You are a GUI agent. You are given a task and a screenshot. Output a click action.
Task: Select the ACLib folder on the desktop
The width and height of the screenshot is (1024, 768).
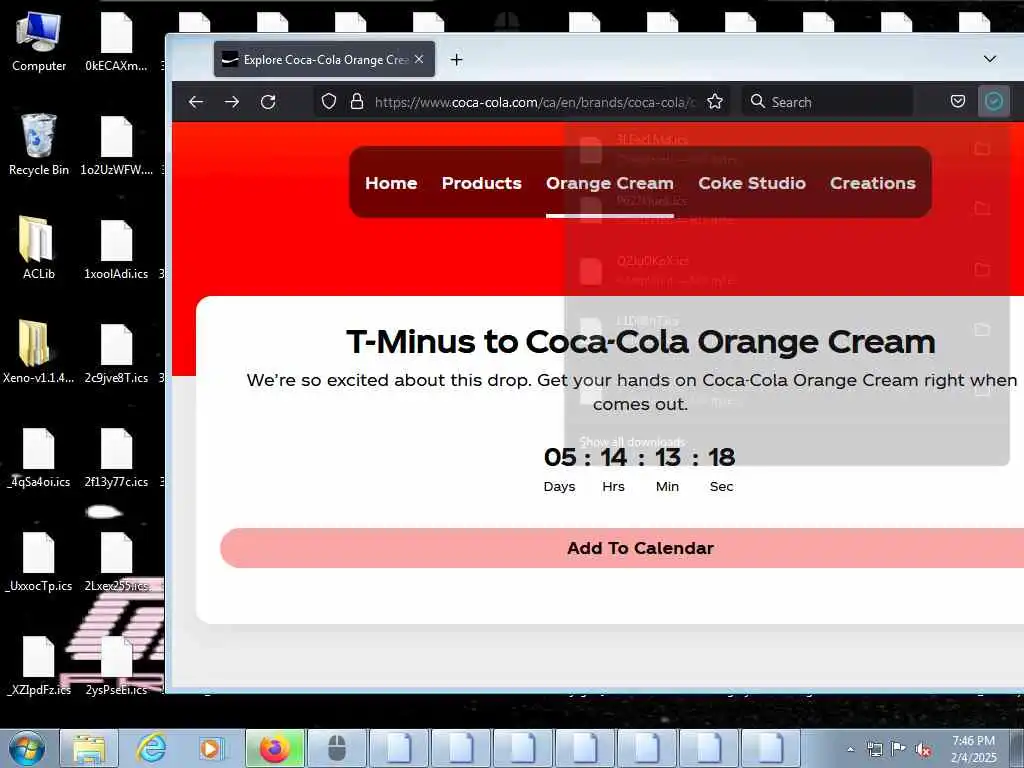coord(39,248)
